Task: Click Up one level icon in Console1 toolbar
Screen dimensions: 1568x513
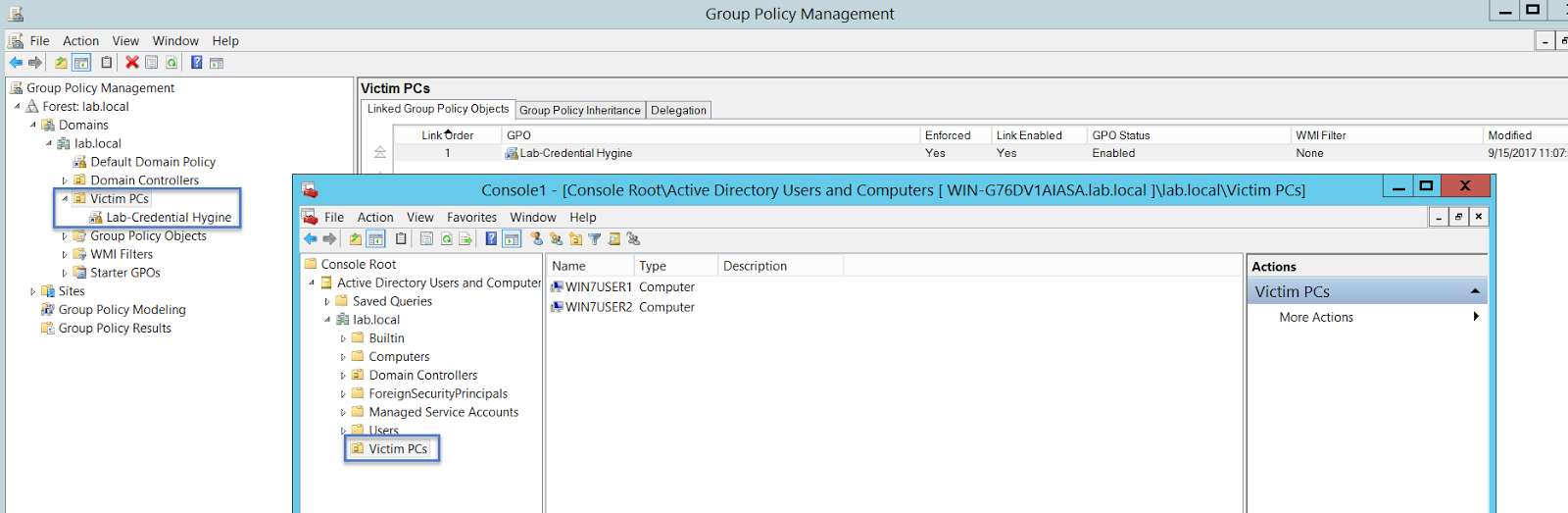Action: [x=356, y=239]
